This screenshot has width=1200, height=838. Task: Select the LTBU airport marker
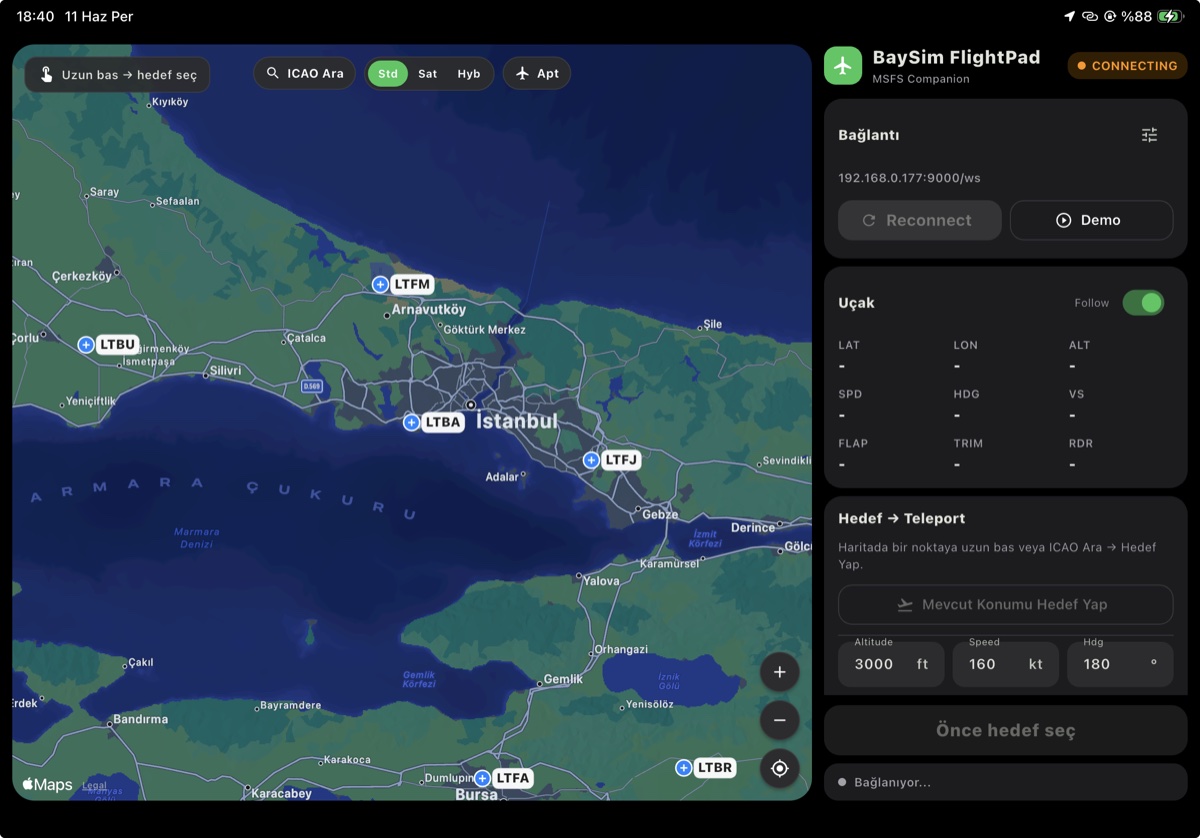point(108,345)
